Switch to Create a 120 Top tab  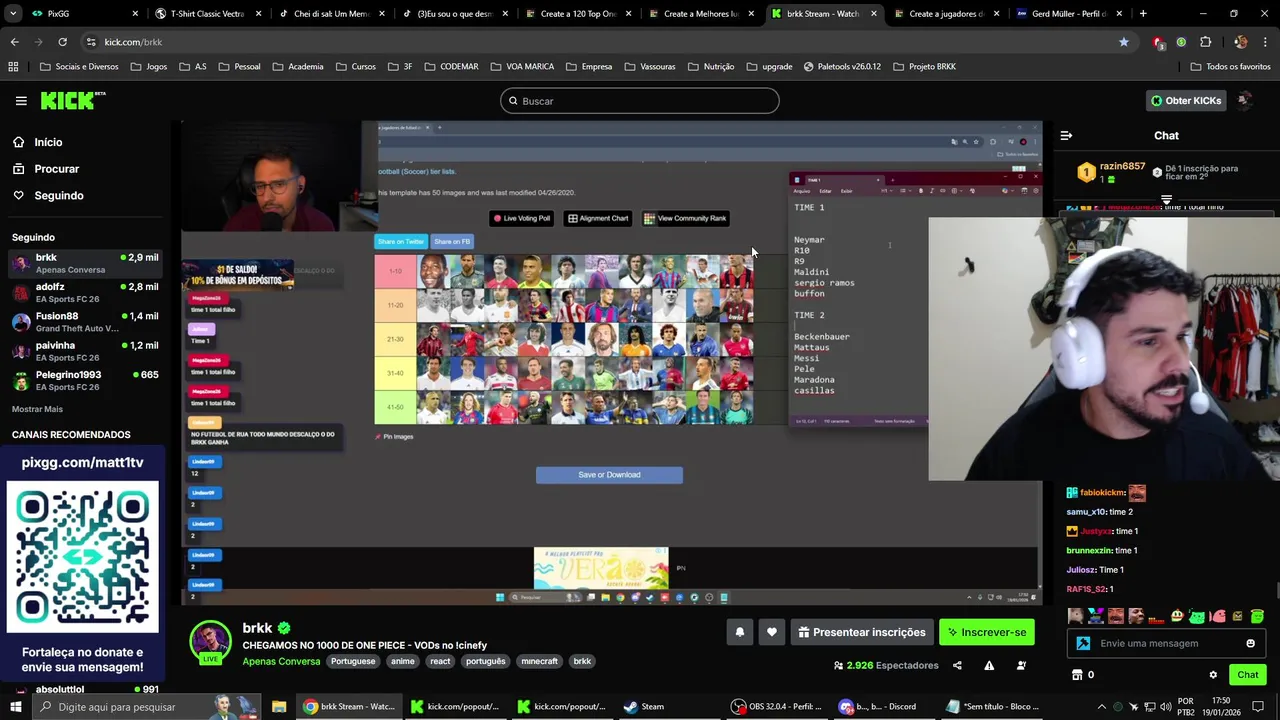click(578, 14)
